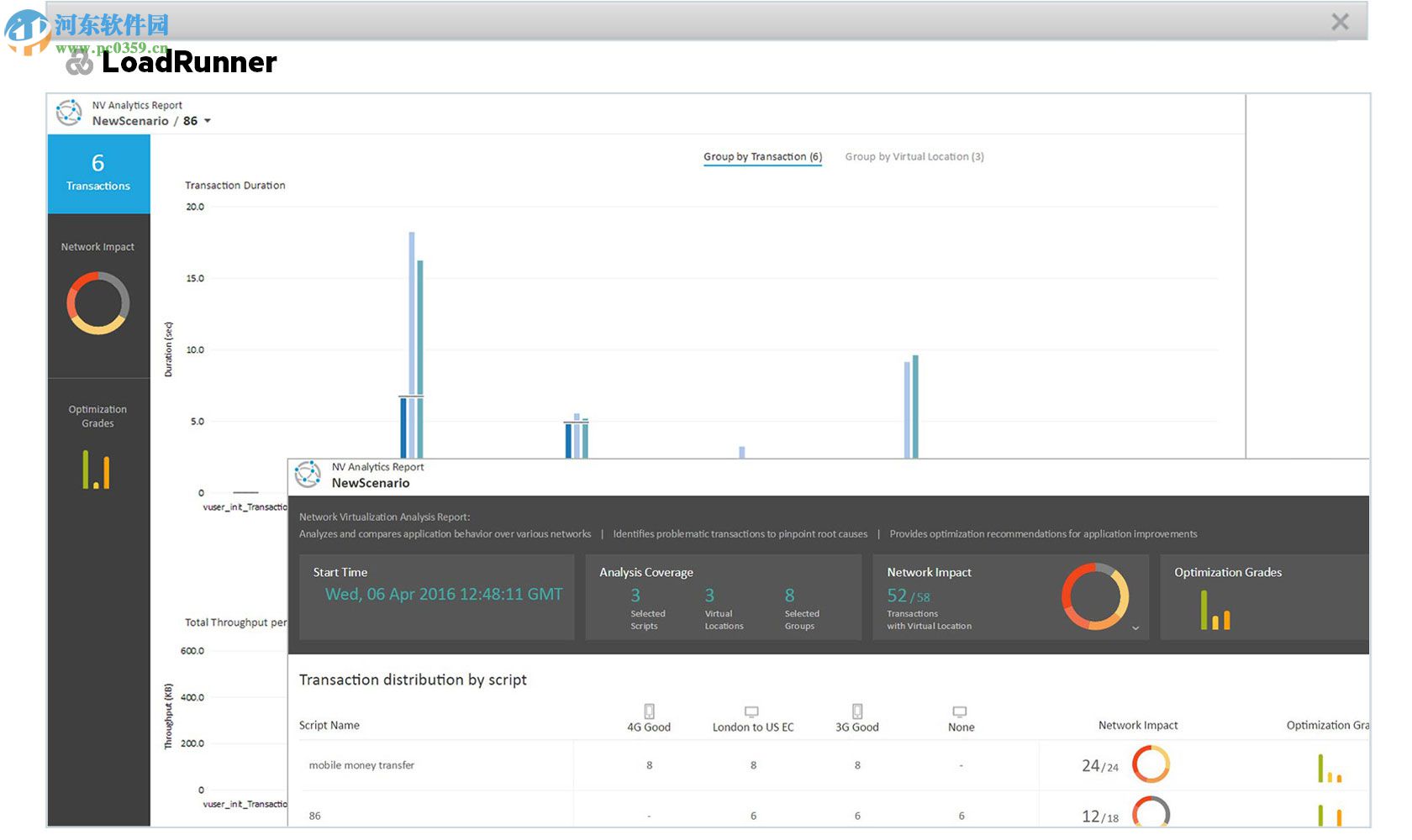Click the London to US EC monitor icon
1412x840 pixels.
point(752,711)
